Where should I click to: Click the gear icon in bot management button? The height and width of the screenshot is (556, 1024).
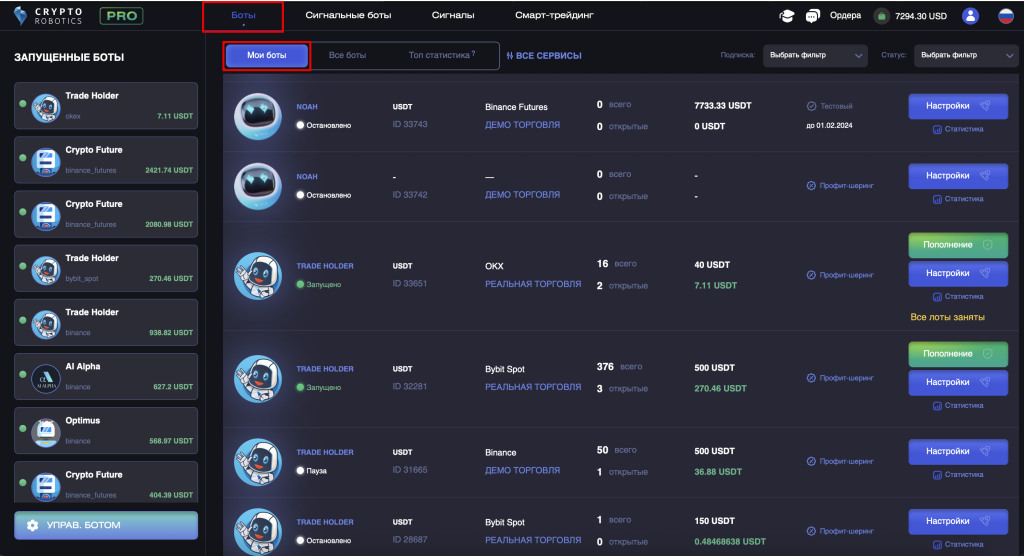pyautogui.click(x=33, y=525)
